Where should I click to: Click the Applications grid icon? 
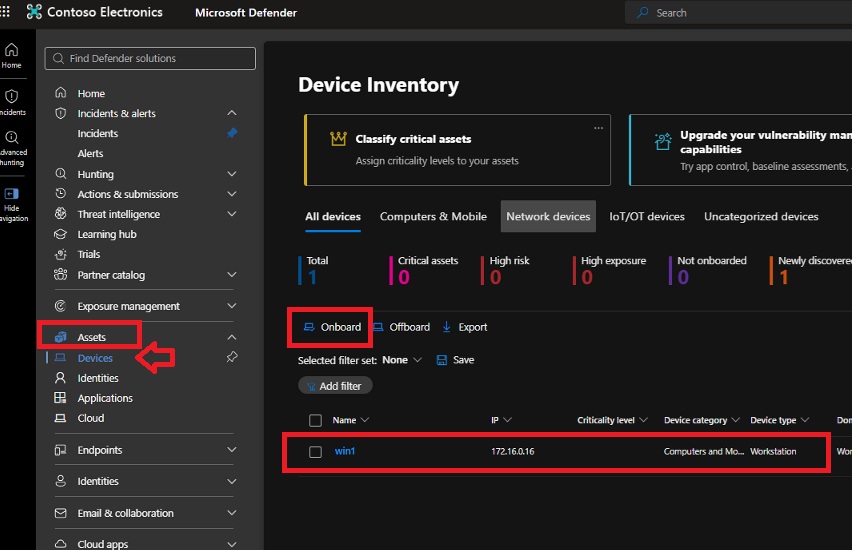pyautogui.click(x=60, y=398)
